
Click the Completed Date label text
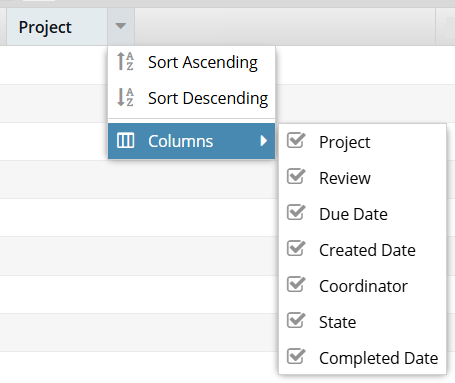click(x=378, y=358)
